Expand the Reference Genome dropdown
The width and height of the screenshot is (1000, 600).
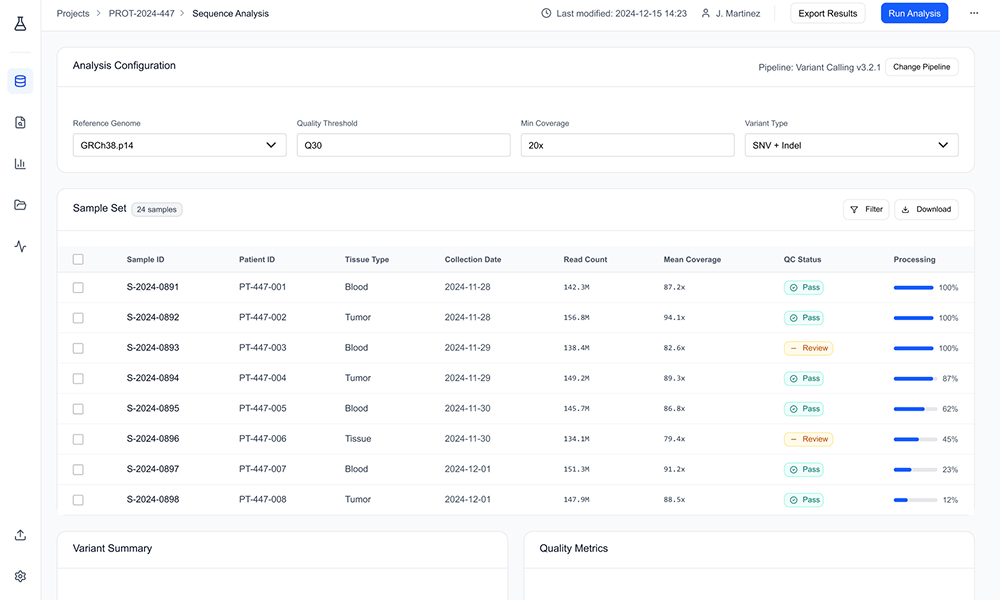click(x=179, y=145)
